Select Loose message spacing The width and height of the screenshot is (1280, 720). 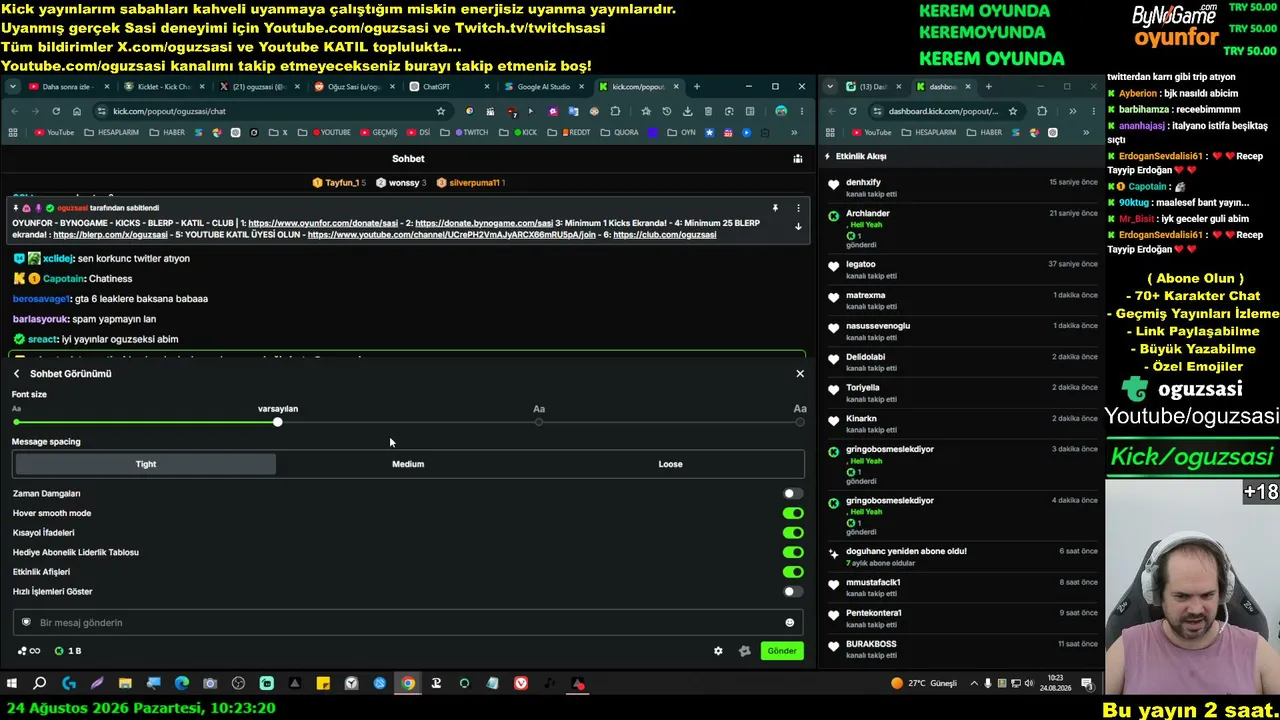coord(670,464)
